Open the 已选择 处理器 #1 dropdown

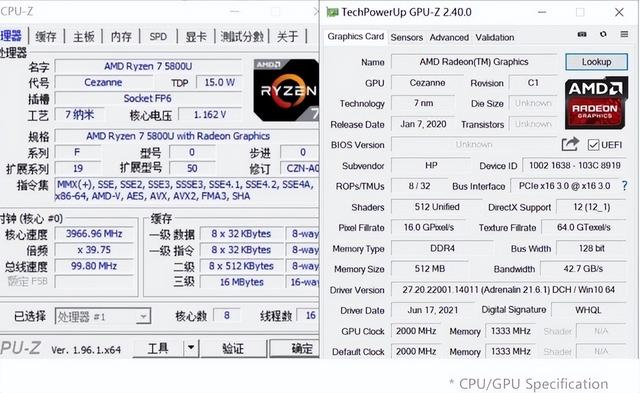[x=103, y=316]
